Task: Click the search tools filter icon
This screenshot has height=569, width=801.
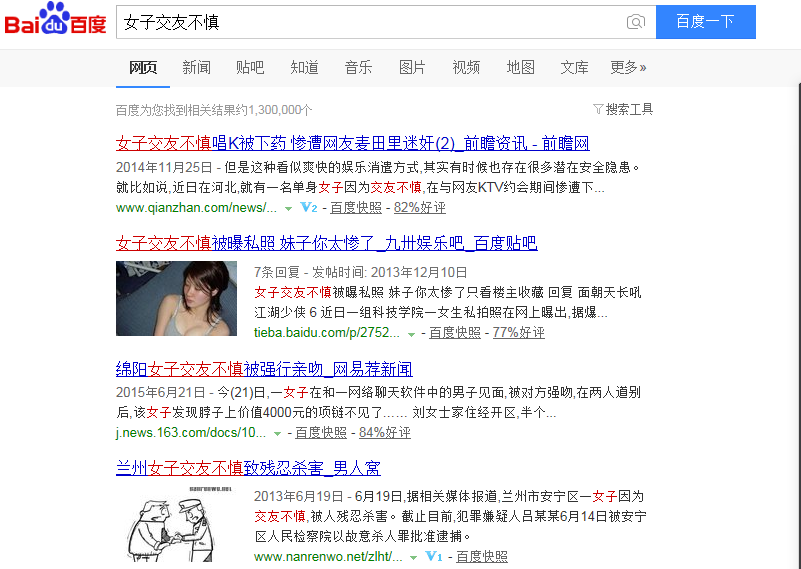Action: 598,109
